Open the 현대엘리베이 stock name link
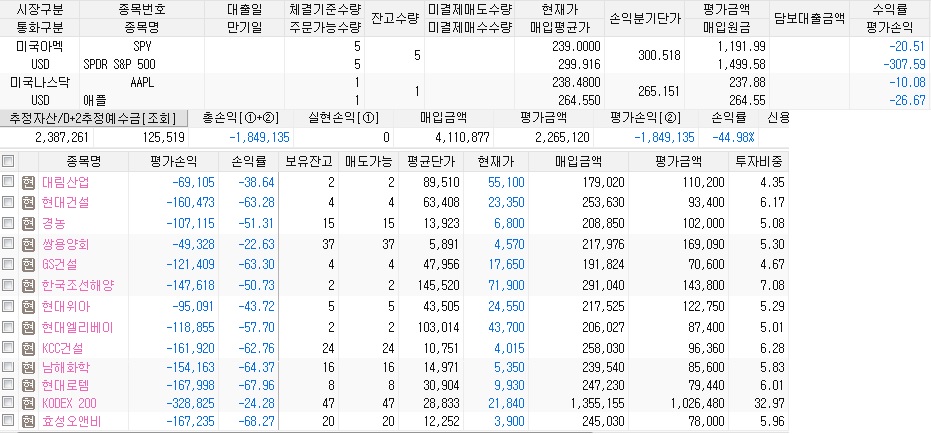931x434 pixels. pos(78,327)
